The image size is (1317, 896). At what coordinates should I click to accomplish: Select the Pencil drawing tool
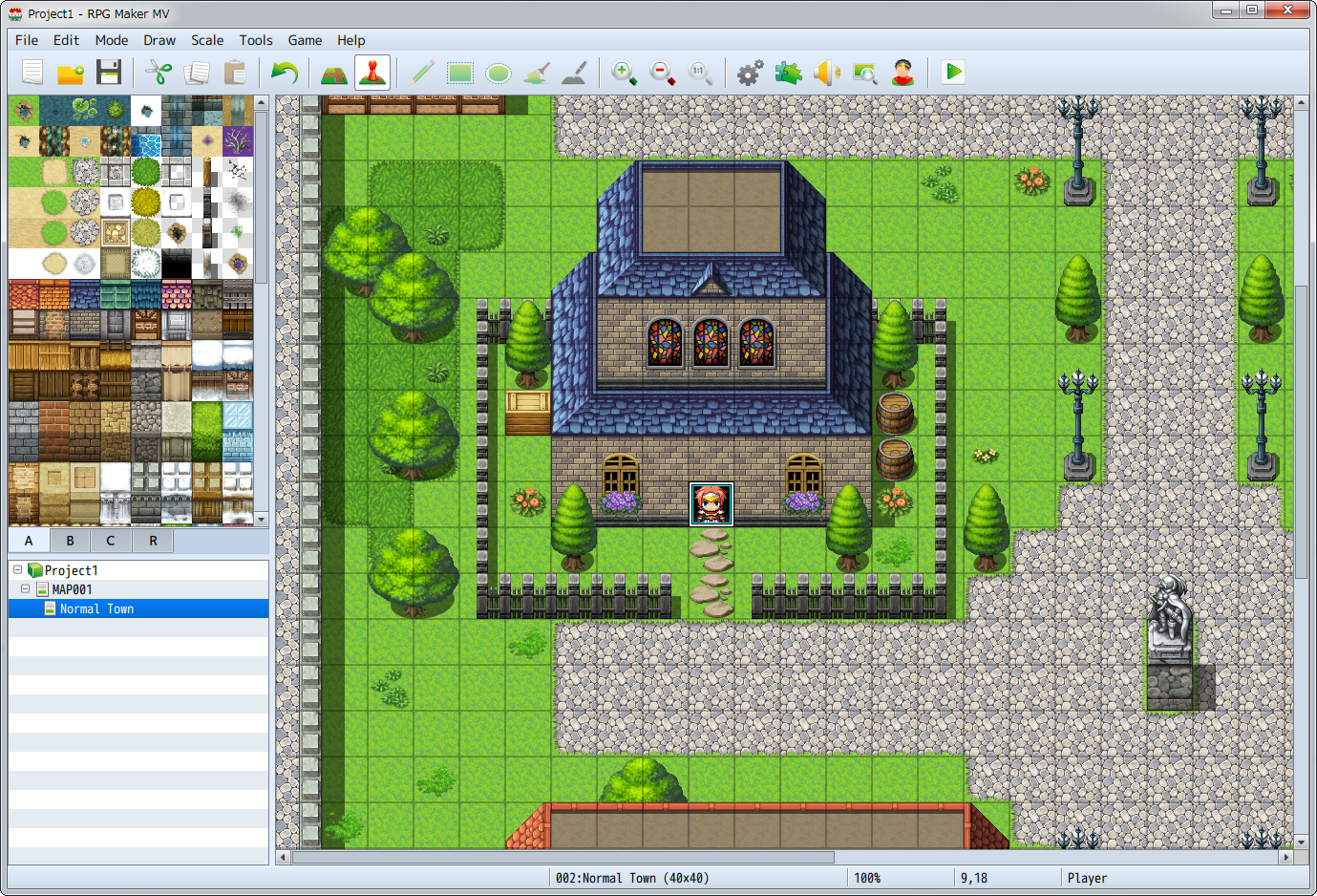422,73
